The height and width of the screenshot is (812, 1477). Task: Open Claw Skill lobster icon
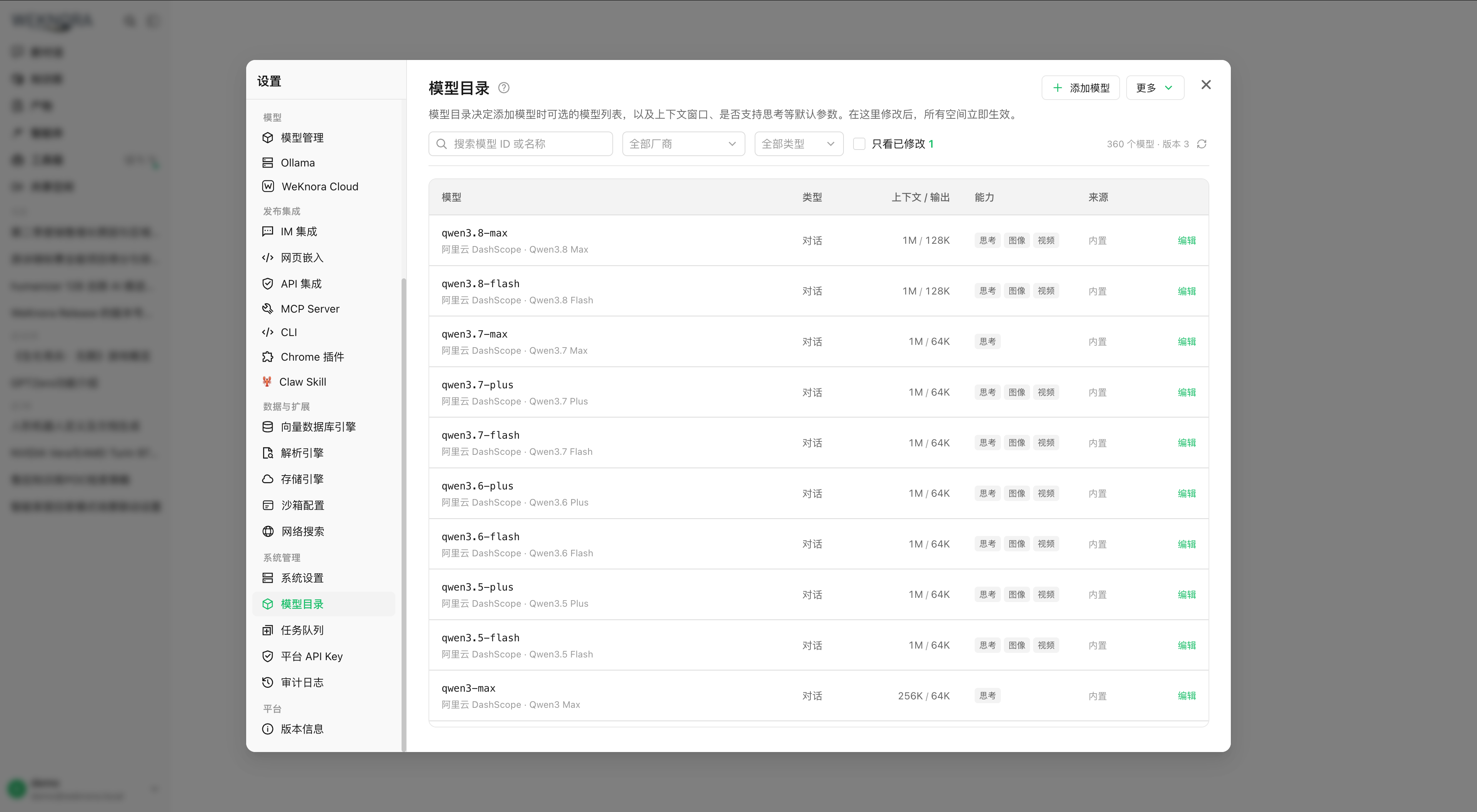pyautogui.click(x=267, y=382)
